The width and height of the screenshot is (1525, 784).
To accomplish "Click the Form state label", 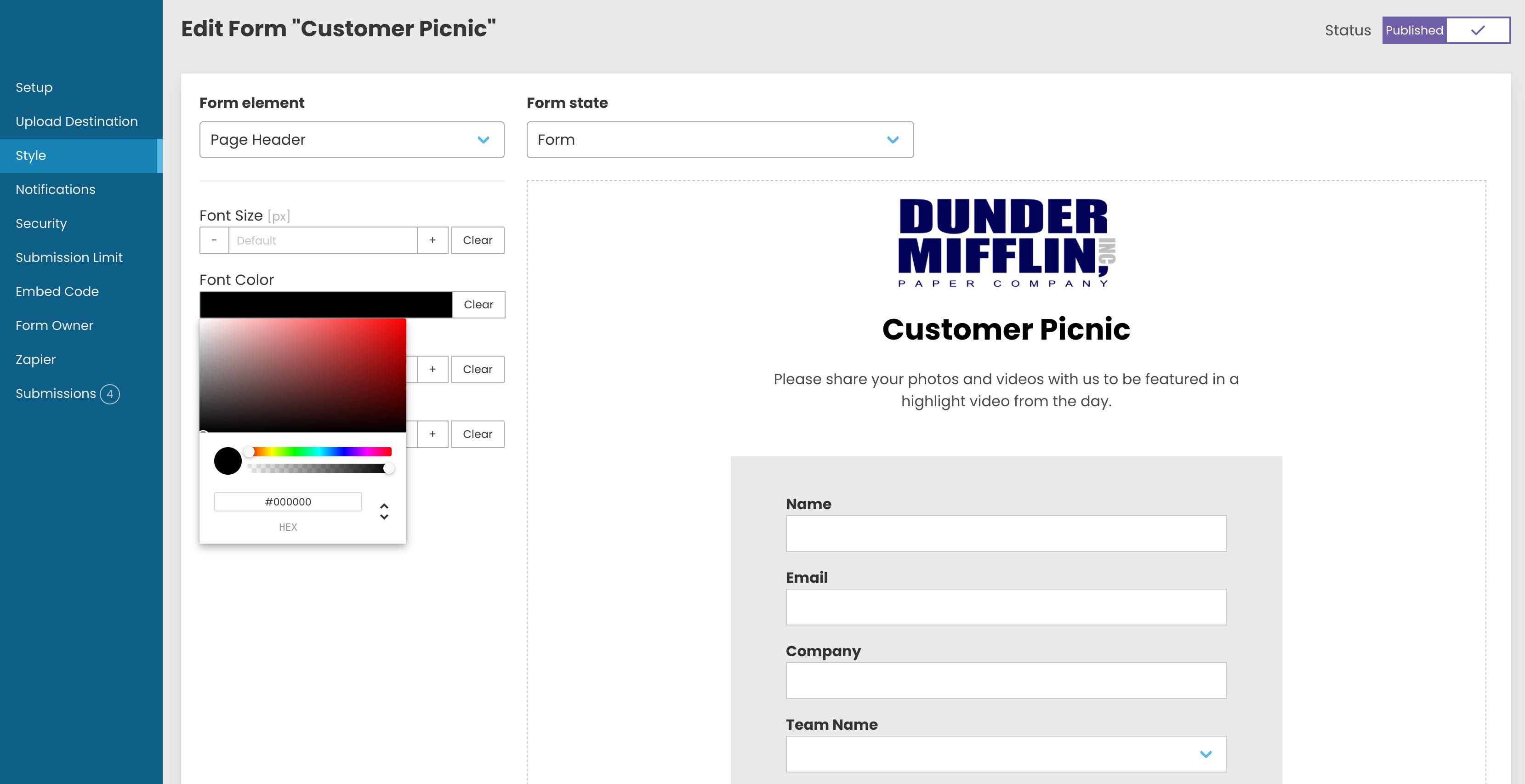I will pyautogui.click(x=567, y=103).
